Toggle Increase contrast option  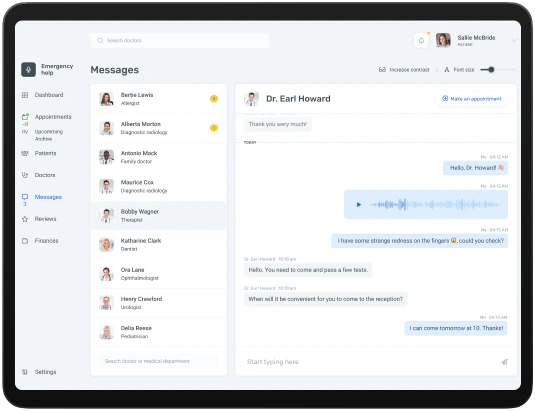pos(404,70)
